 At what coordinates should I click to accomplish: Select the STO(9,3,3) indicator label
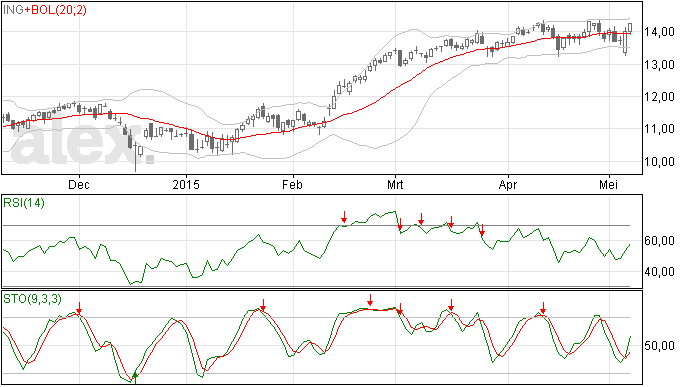tap(33, 299)
